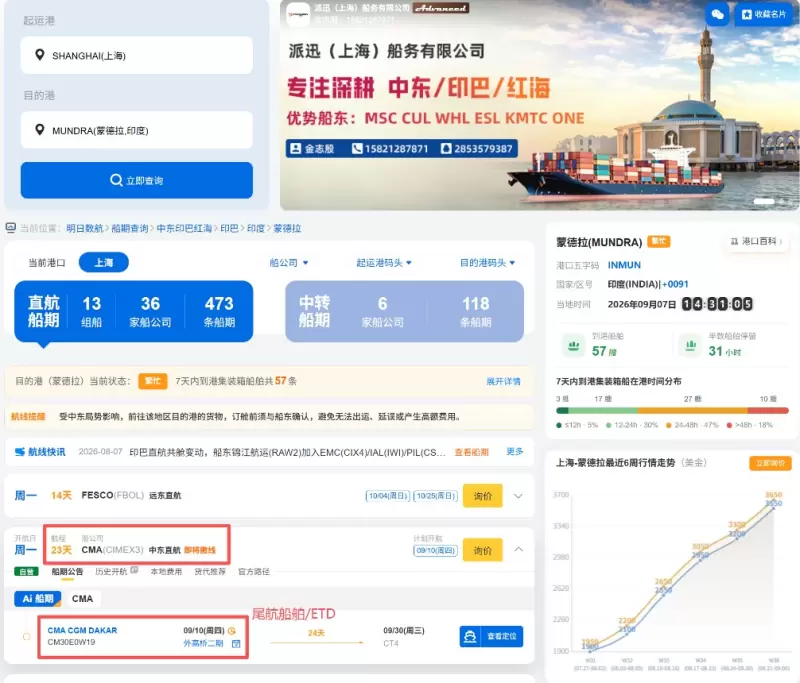Click the 查看定位 button
Screen dimensions: 800x683
coord(491,637)
